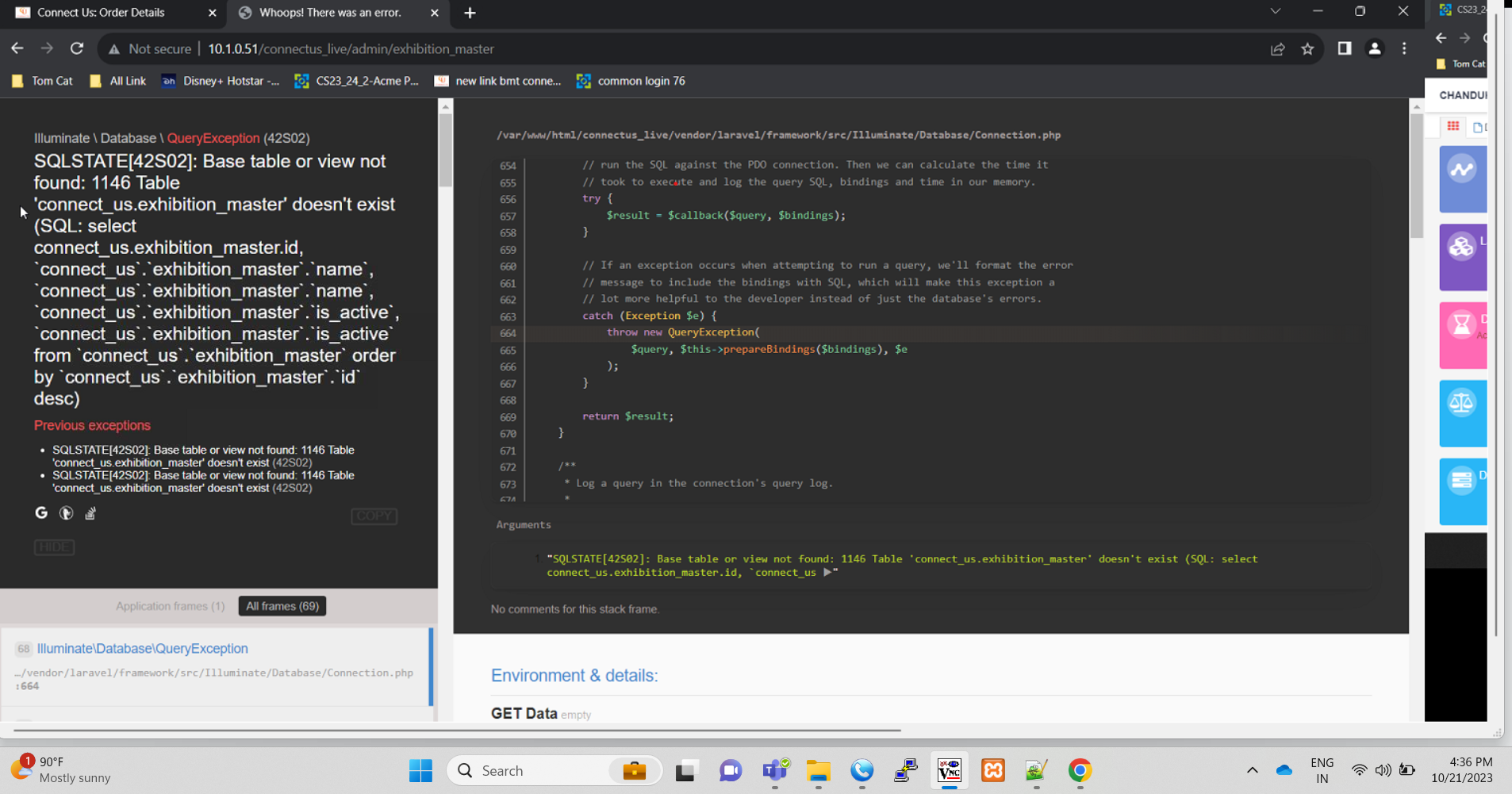This screenshot has height=794, width=1512.
Task: Share this page using the share icon
Action: (x=1277, y=48)
